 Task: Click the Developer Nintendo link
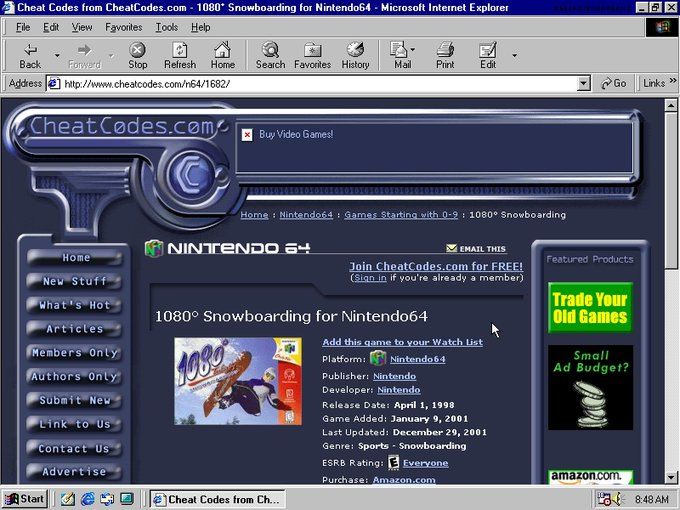pos(399,390)
